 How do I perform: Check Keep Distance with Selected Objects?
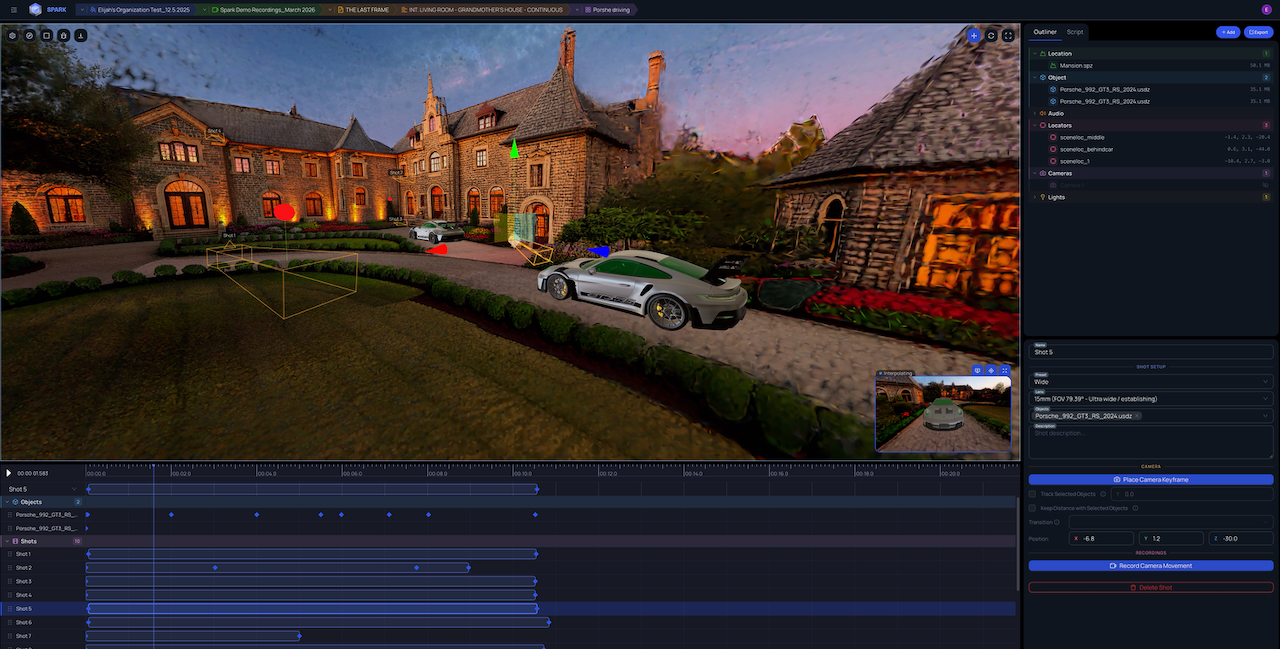tap(1033, 508)
